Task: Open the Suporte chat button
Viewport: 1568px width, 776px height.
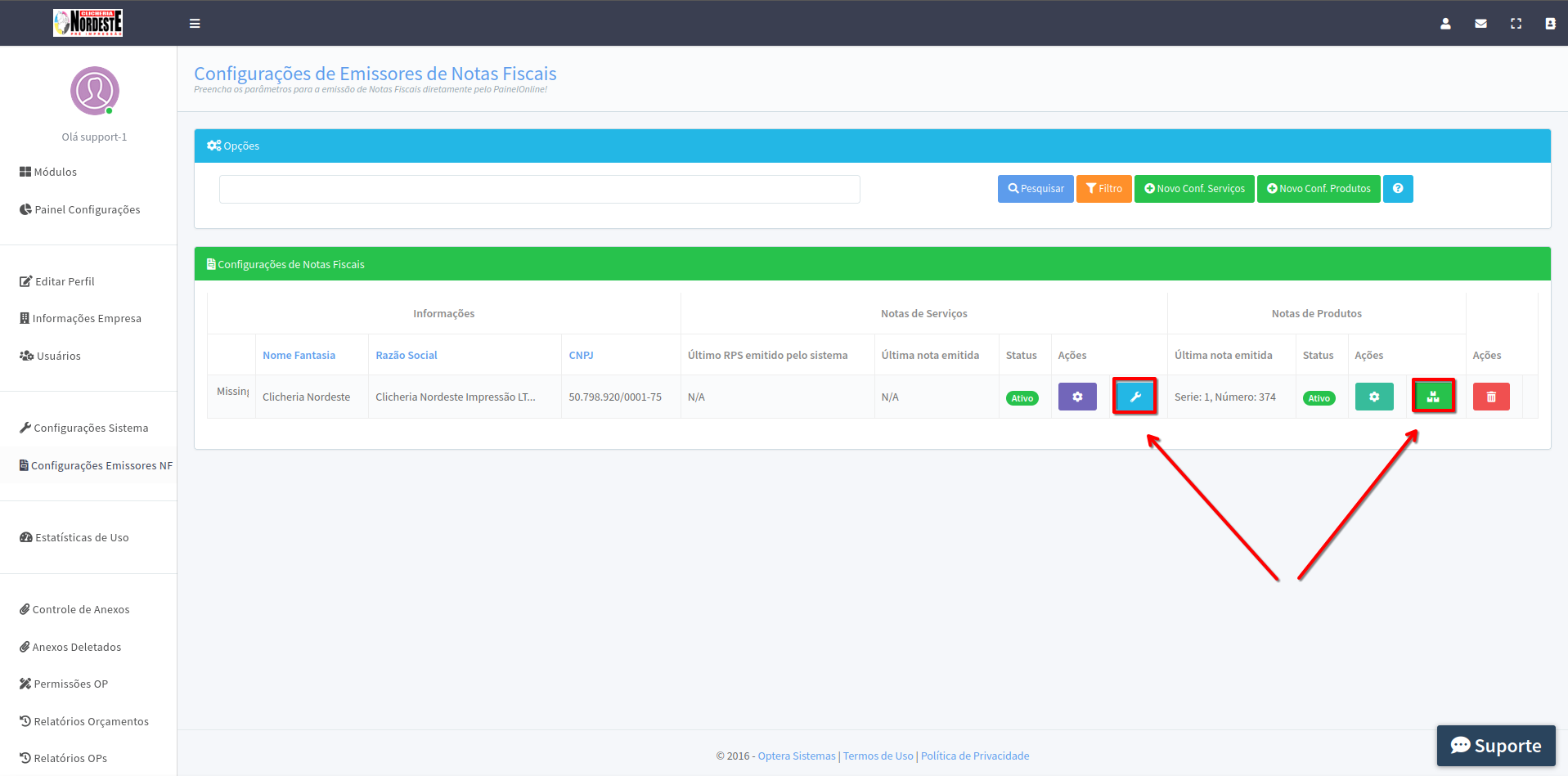Action: tap(1496, 746)
